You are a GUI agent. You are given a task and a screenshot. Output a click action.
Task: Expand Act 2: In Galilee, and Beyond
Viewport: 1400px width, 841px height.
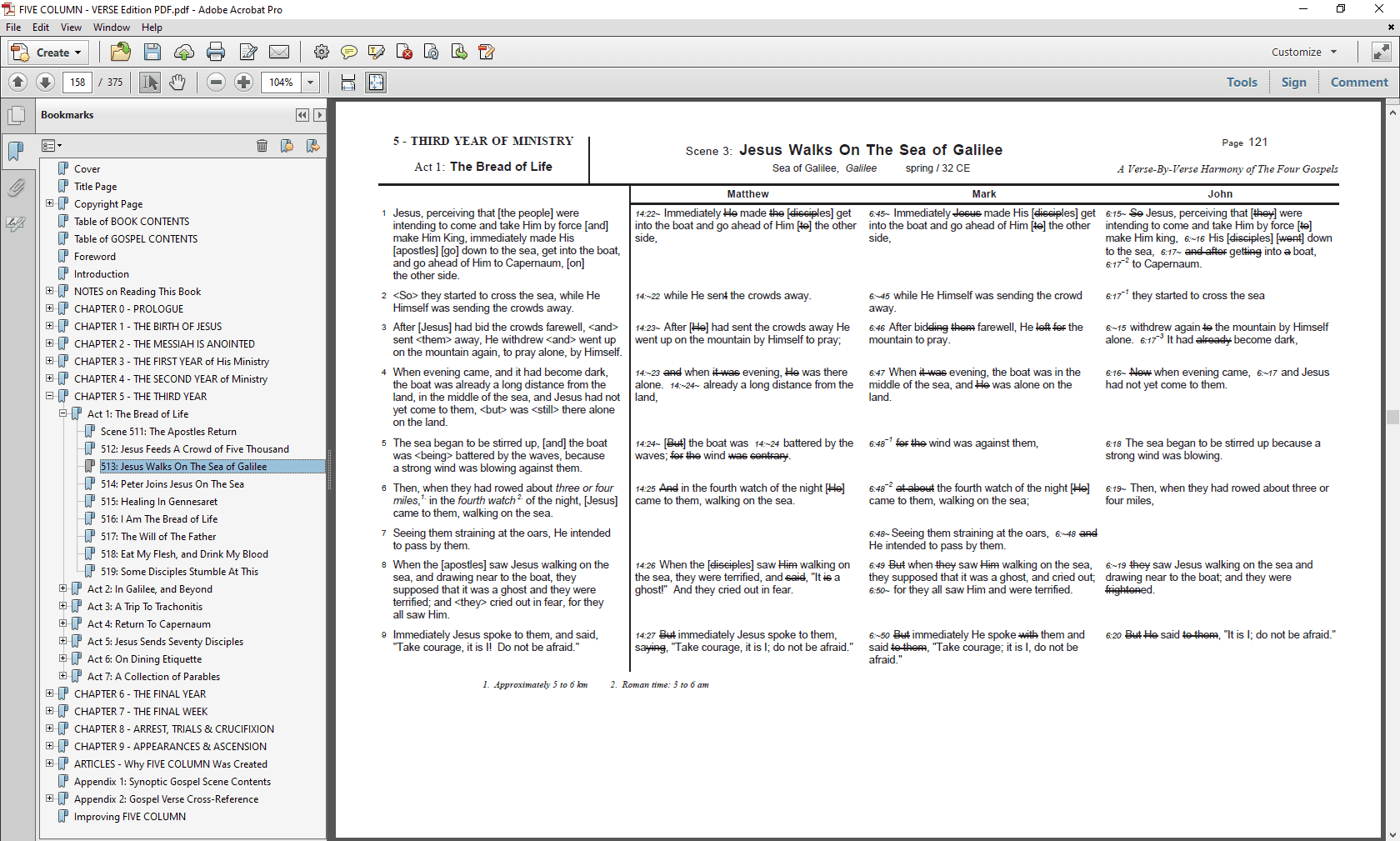click(62, 588)
